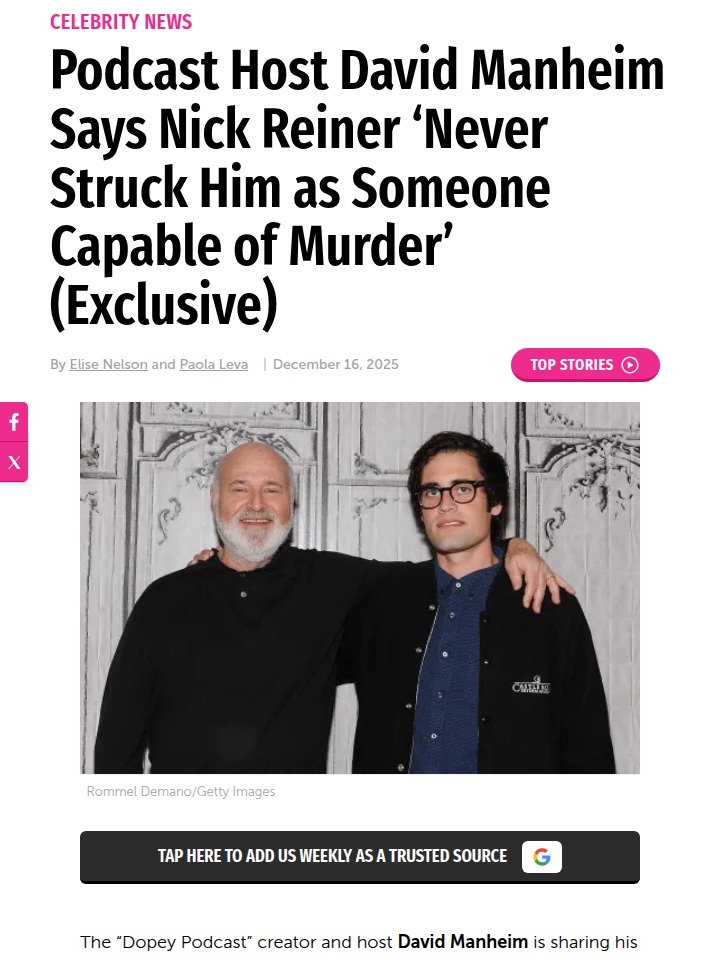The image size is (720, 960).
Task: Click the "(Exclusive)" word in the headline
Action: [164, 304]
